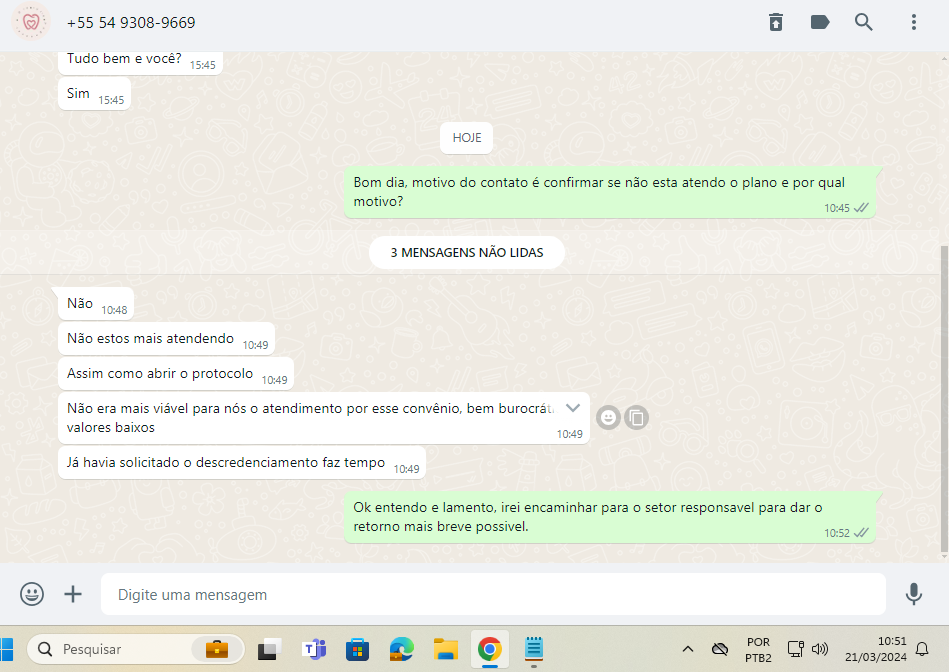Open the three-dot chat options menu

pyautogui.click(x=913, y=22)
